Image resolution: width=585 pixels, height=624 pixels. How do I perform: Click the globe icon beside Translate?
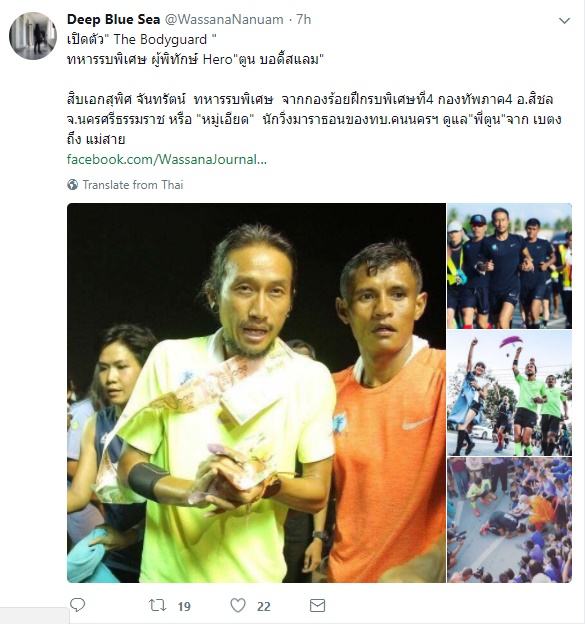(x=72, y=185)
